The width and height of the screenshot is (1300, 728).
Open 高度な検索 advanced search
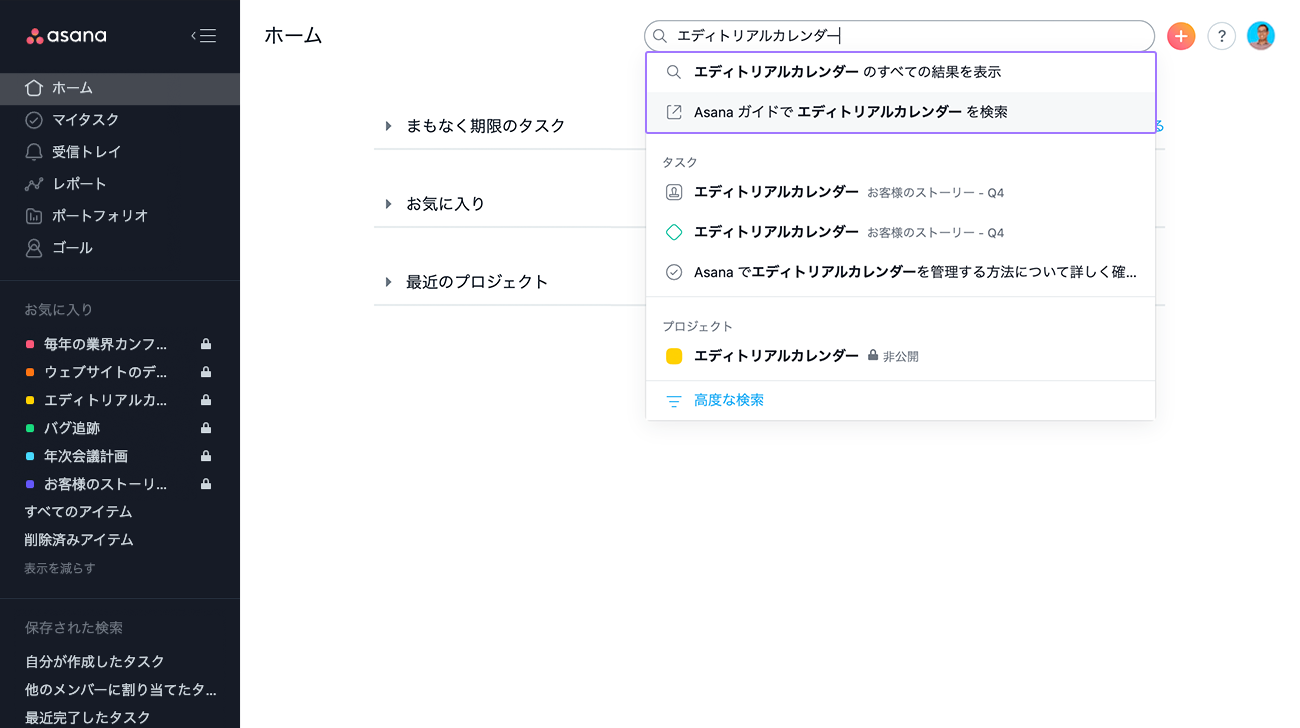click(729, 400)
